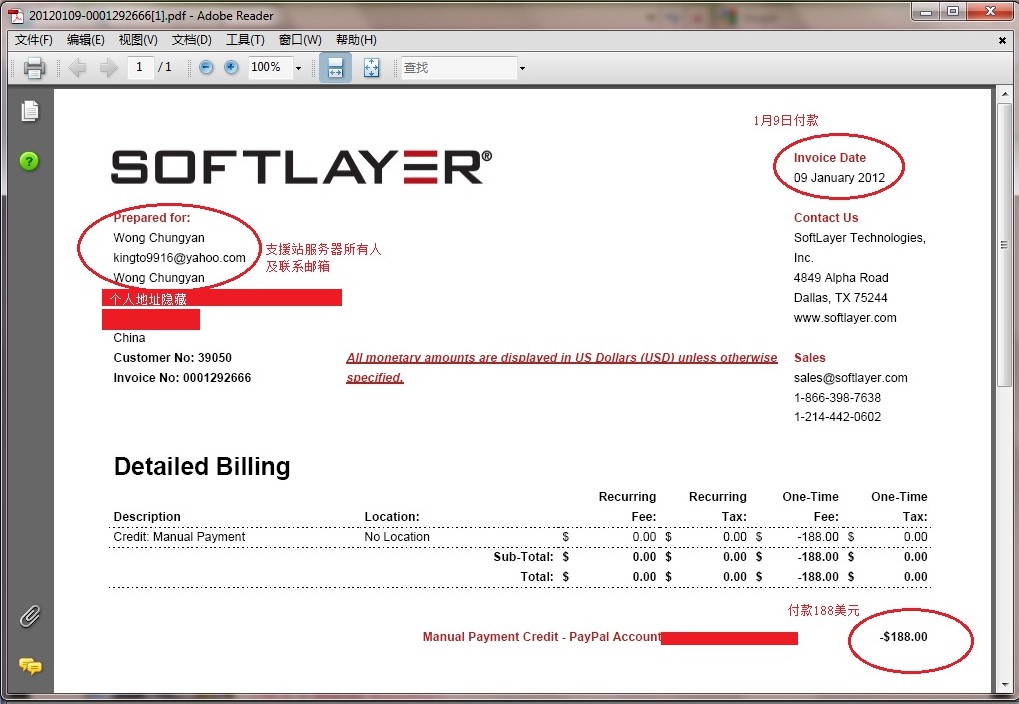This screenshot has width=1019, height=704.
Task: Click the scrollbar up arrow
Action: pos(1004,95)
